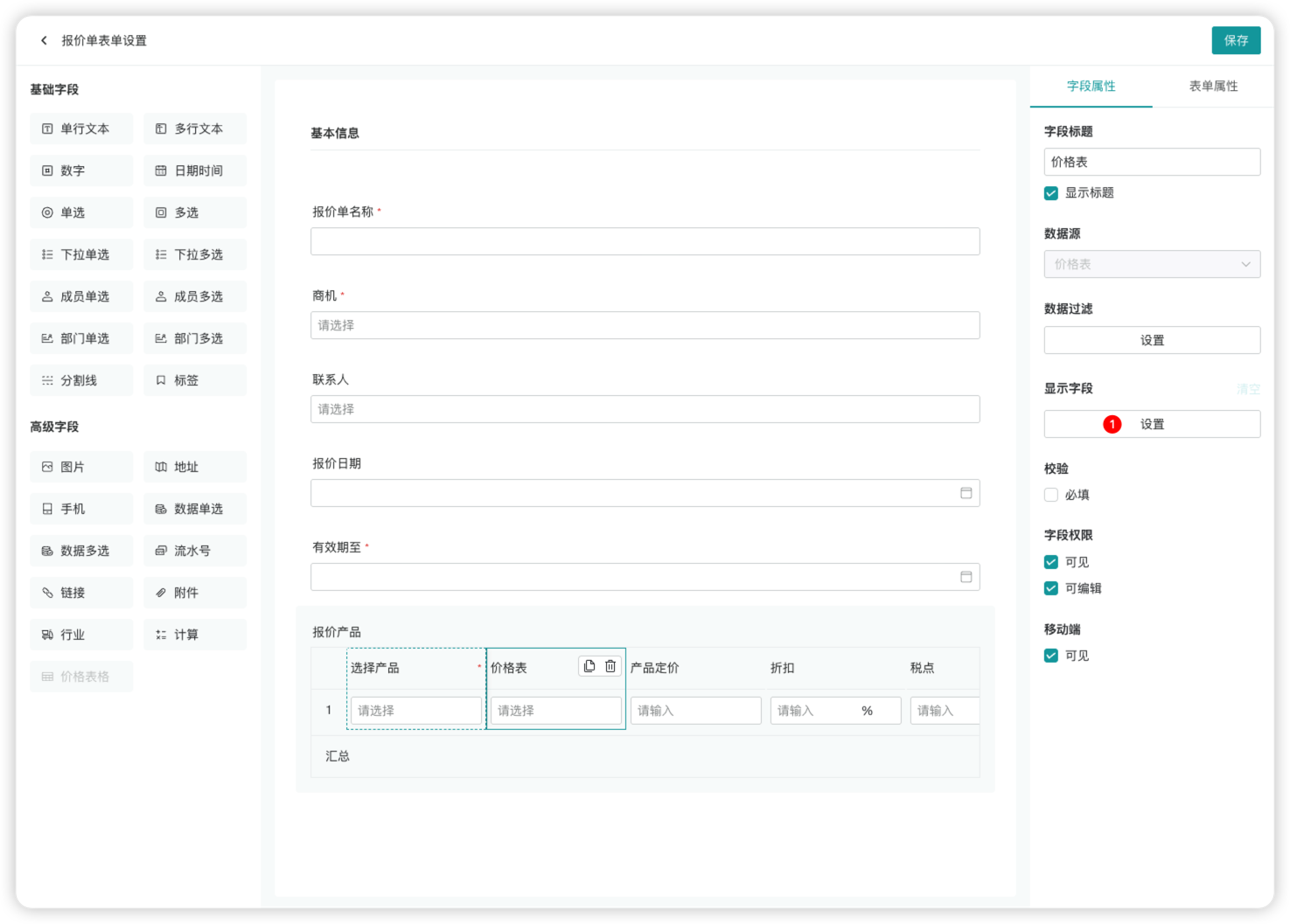Select the 单行文本 field type
1290x924 pixels.
81,129
